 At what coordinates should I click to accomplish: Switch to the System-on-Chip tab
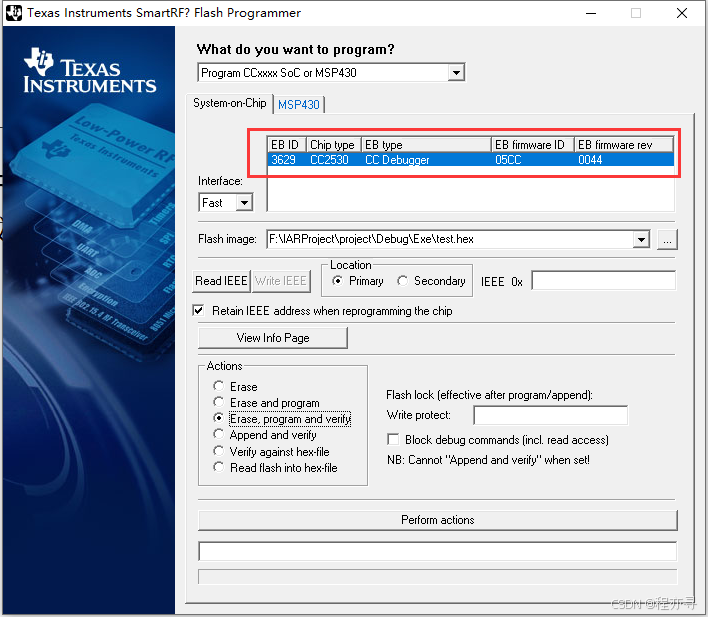[229, 103]
